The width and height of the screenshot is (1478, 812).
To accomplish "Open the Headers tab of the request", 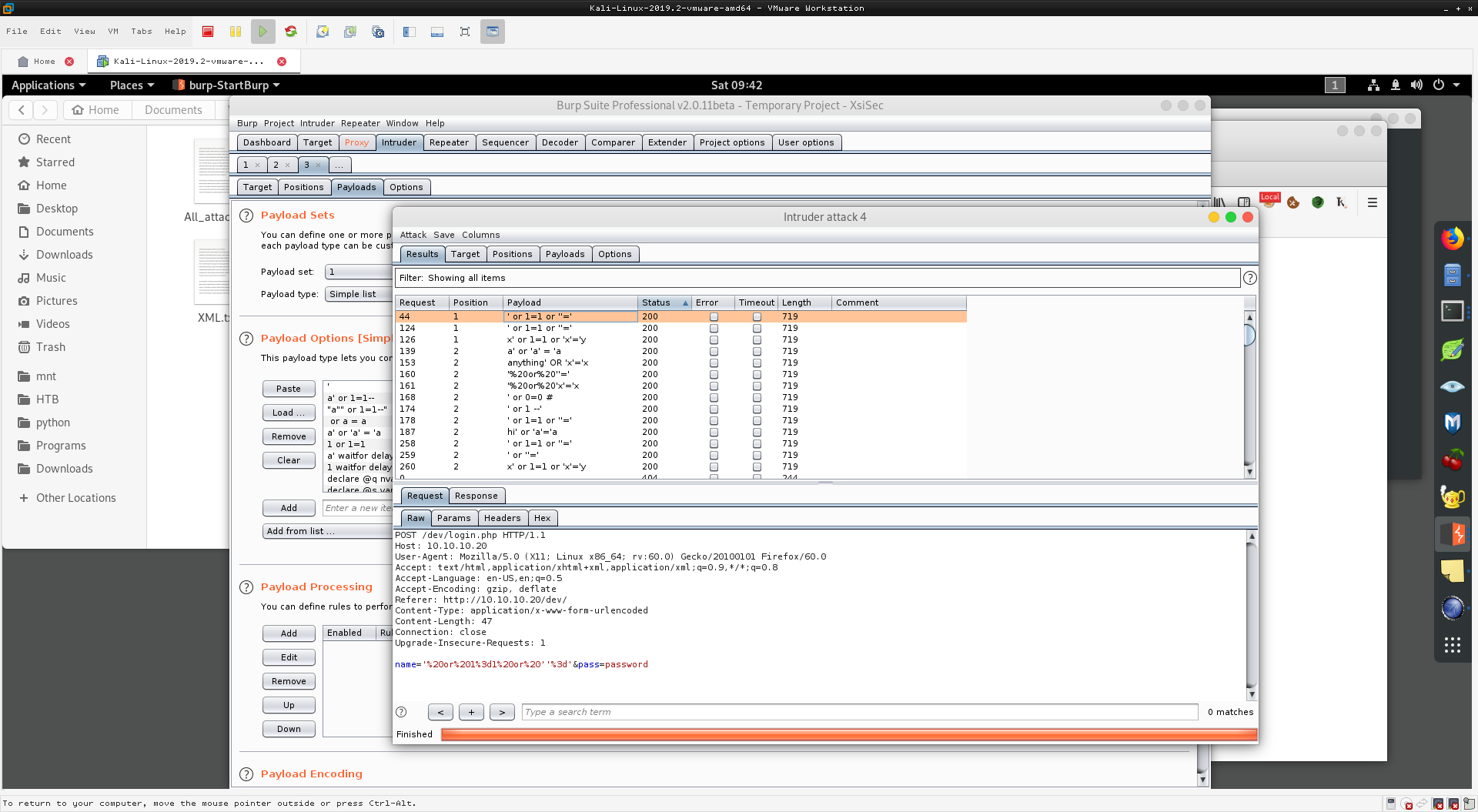I will pyautogui.click(x=503, y=518).
